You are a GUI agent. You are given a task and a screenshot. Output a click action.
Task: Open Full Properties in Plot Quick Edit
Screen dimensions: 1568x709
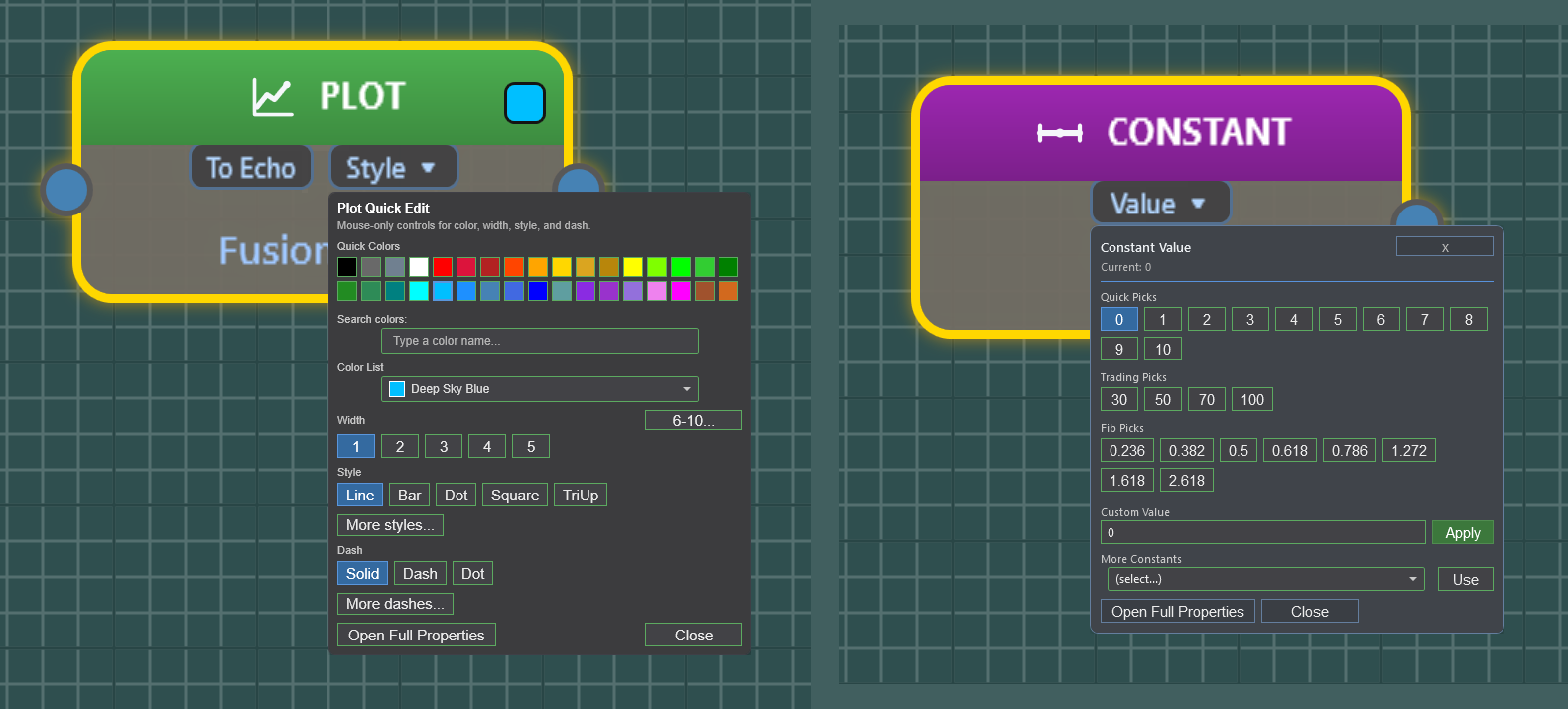click(417, 635)
